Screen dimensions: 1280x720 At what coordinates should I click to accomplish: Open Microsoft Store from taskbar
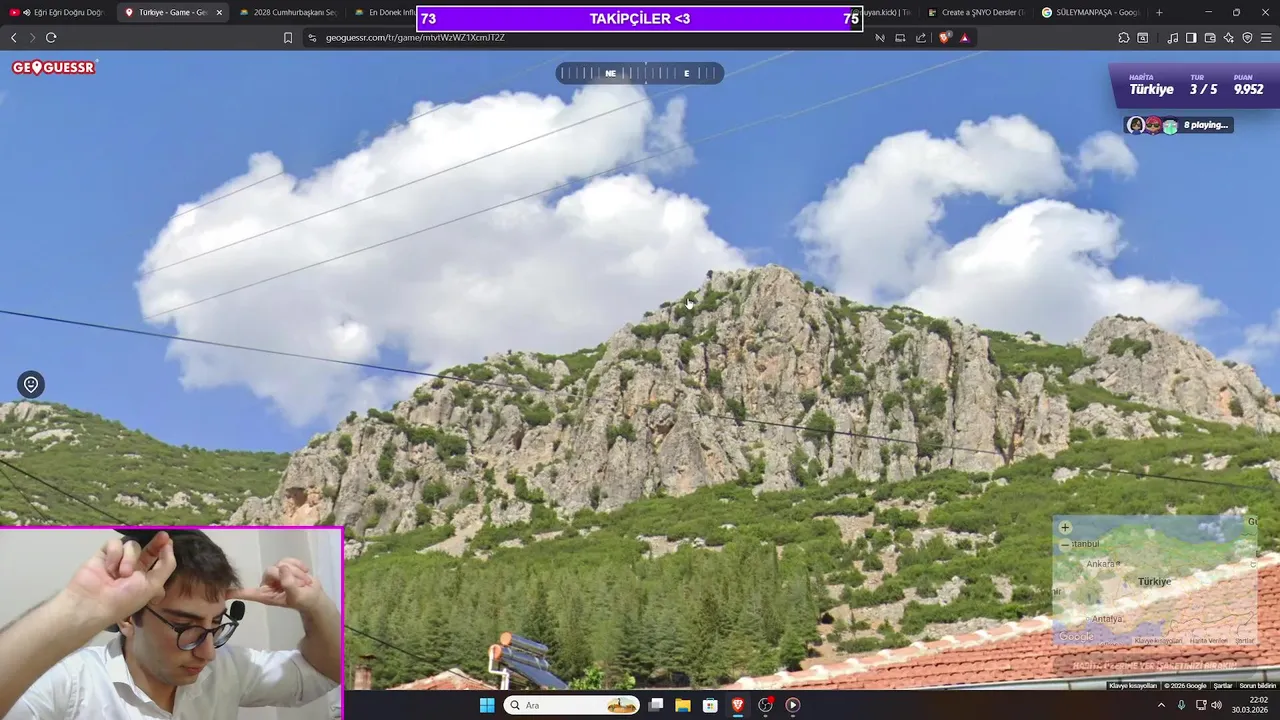pyautogui.click(x=710, y=705)
